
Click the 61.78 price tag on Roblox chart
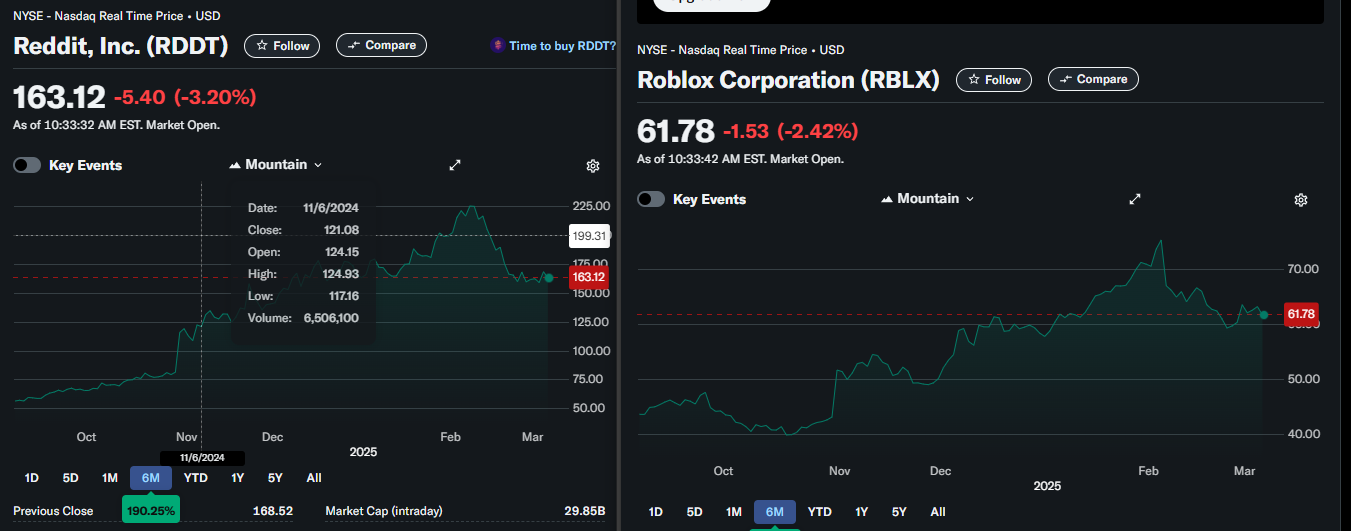1301,314
